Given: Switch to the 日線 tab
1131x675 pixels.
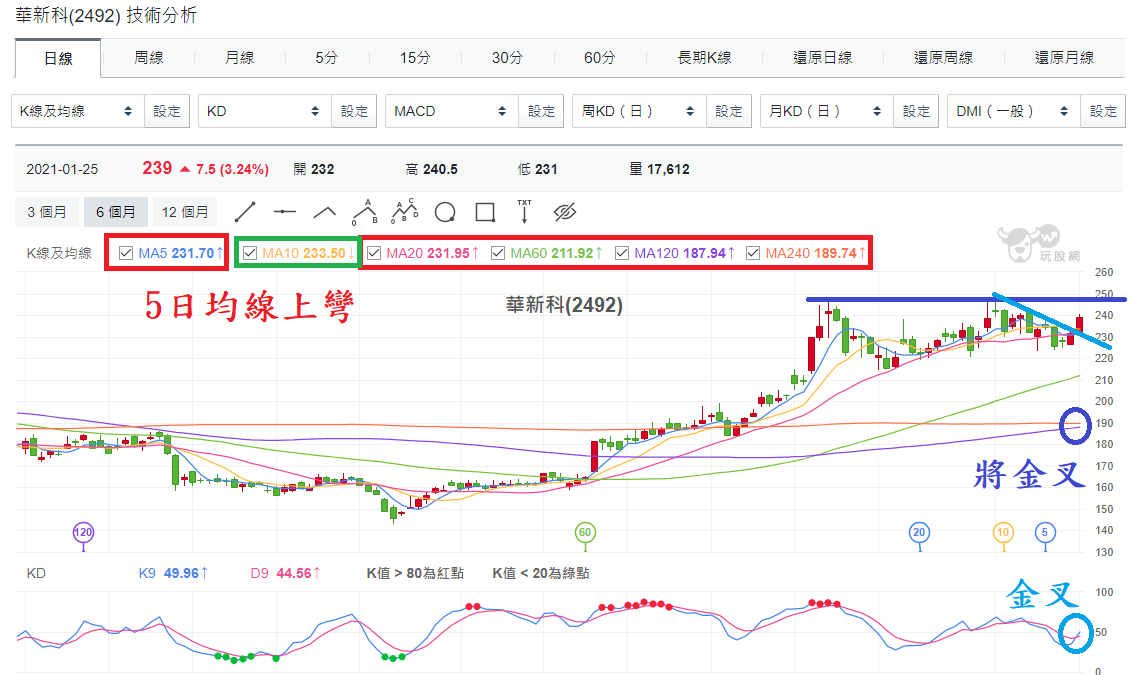Looking at the screenshot, I should click(x=58, y=58).
